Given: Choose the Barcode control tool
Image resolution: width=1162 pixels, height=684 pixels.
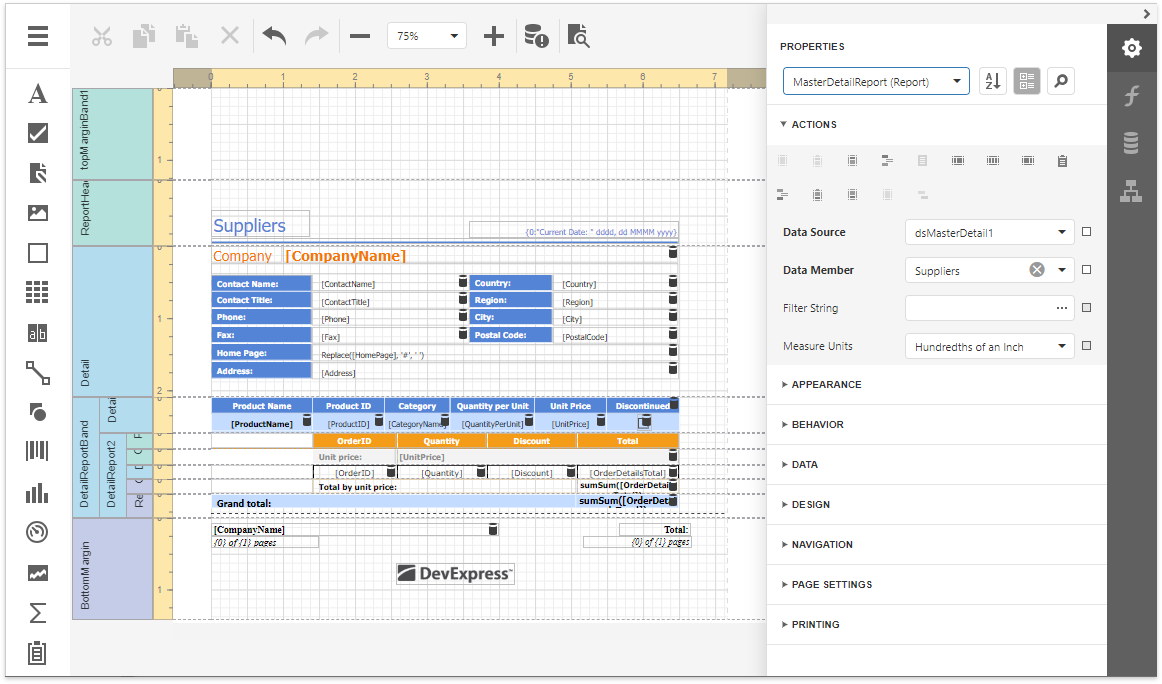Looking at the screenshot, I should click(38, 452).
